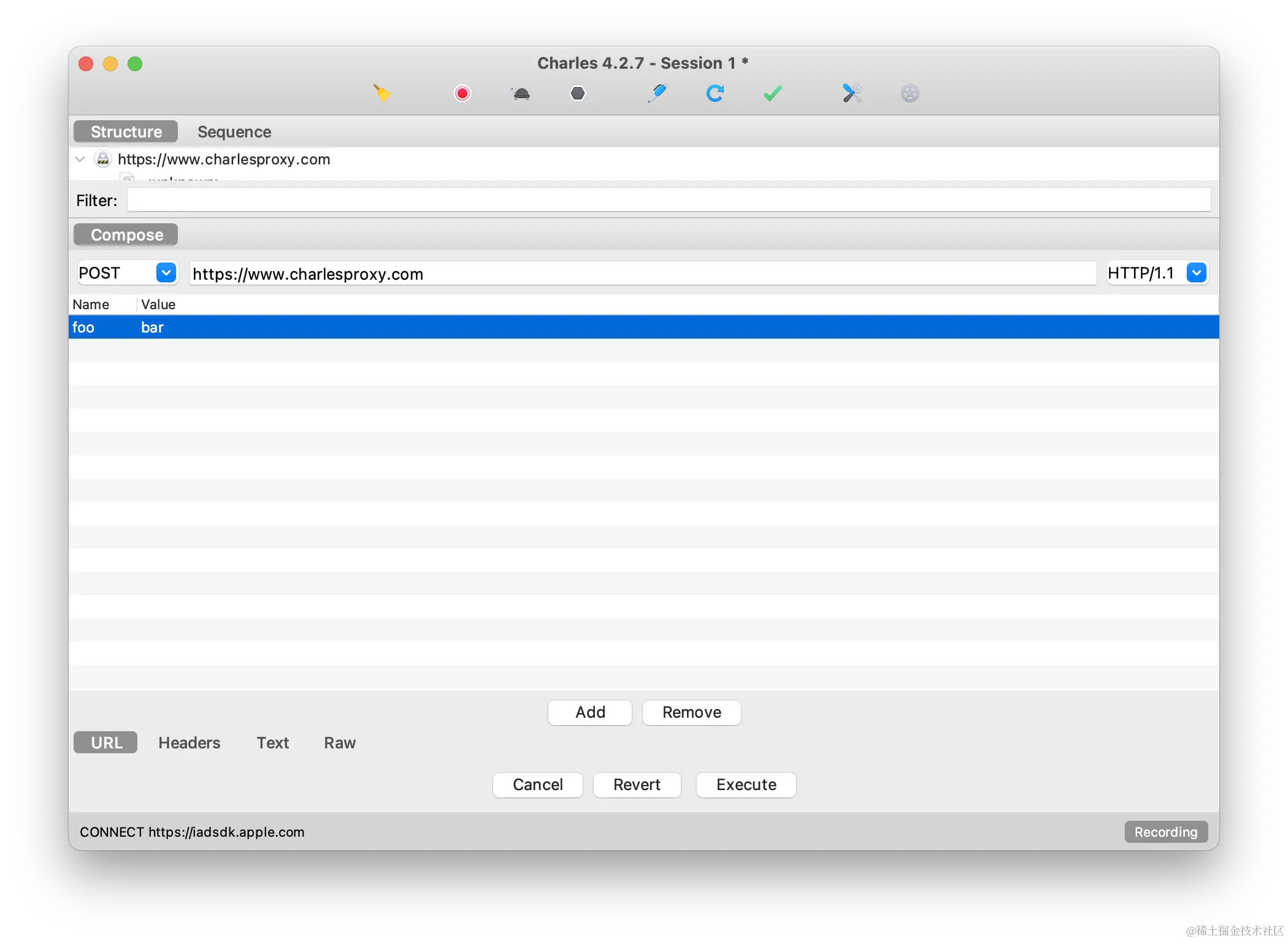Click the Recording status button
This screenshot has height=941, width=1288.
tap(1165, 832)
